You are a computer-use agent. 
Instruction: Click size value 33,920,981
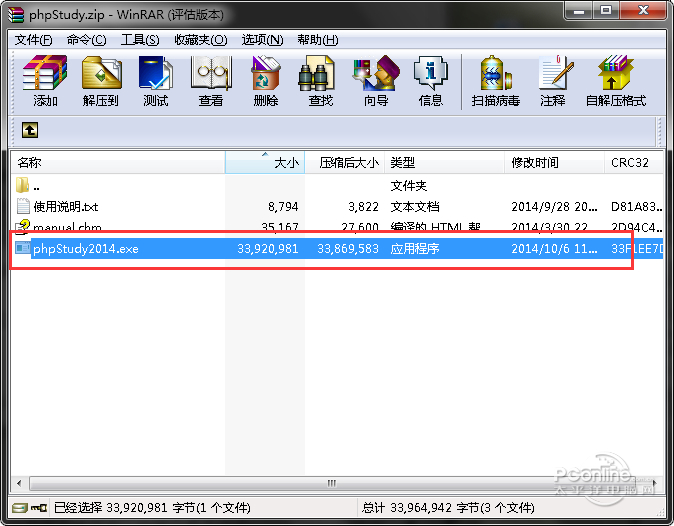pos(268,249)
